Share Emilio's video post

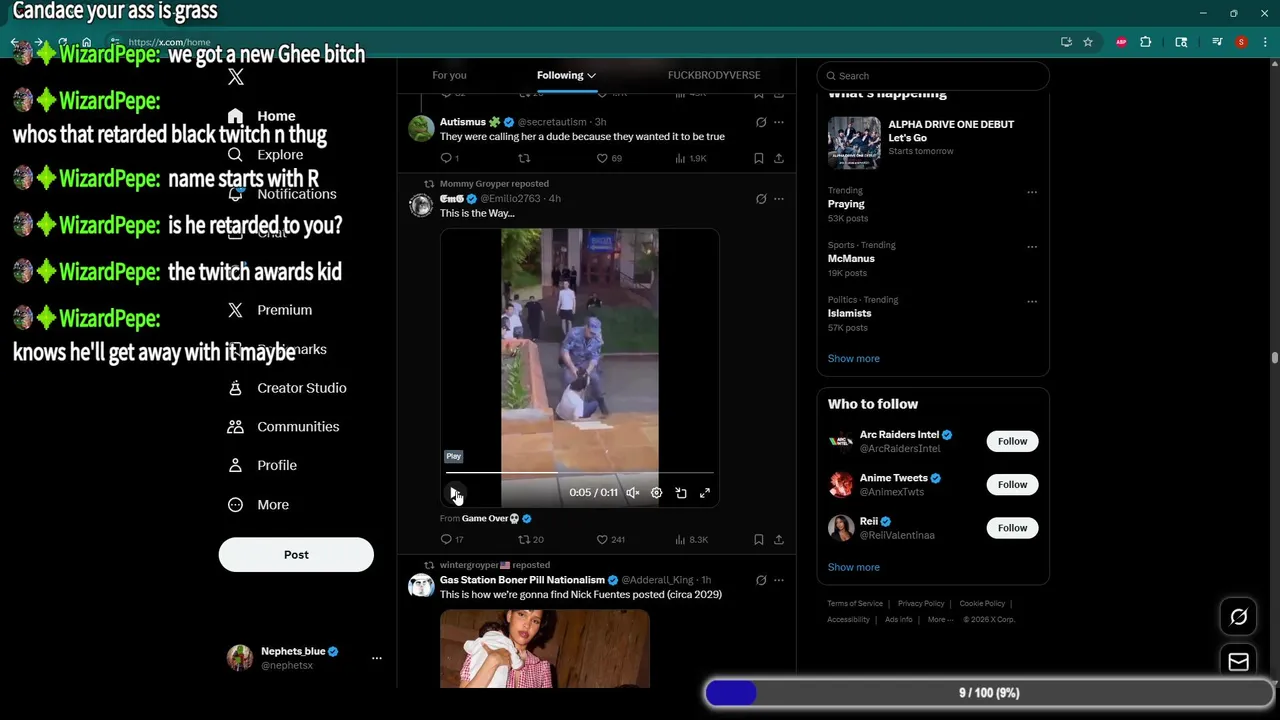[779, 540]
